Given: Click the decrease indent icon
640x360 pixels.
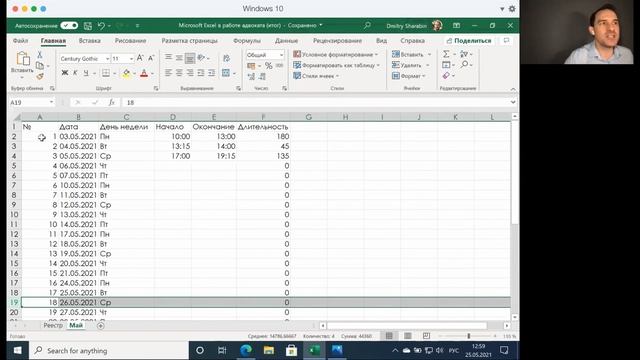Looking at the screenshot, I should [x=200, y=73].
